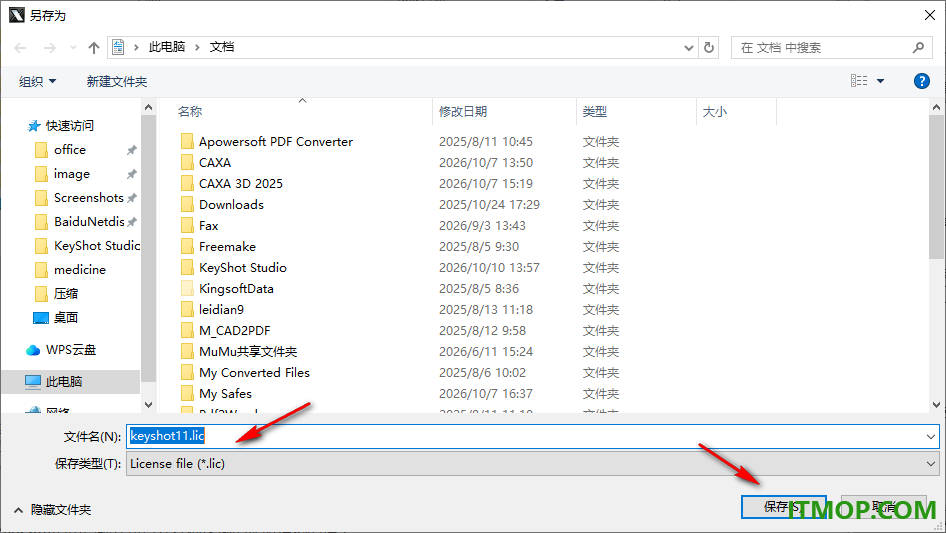Click folder icon of Downloads row

[x=187, y=205]
